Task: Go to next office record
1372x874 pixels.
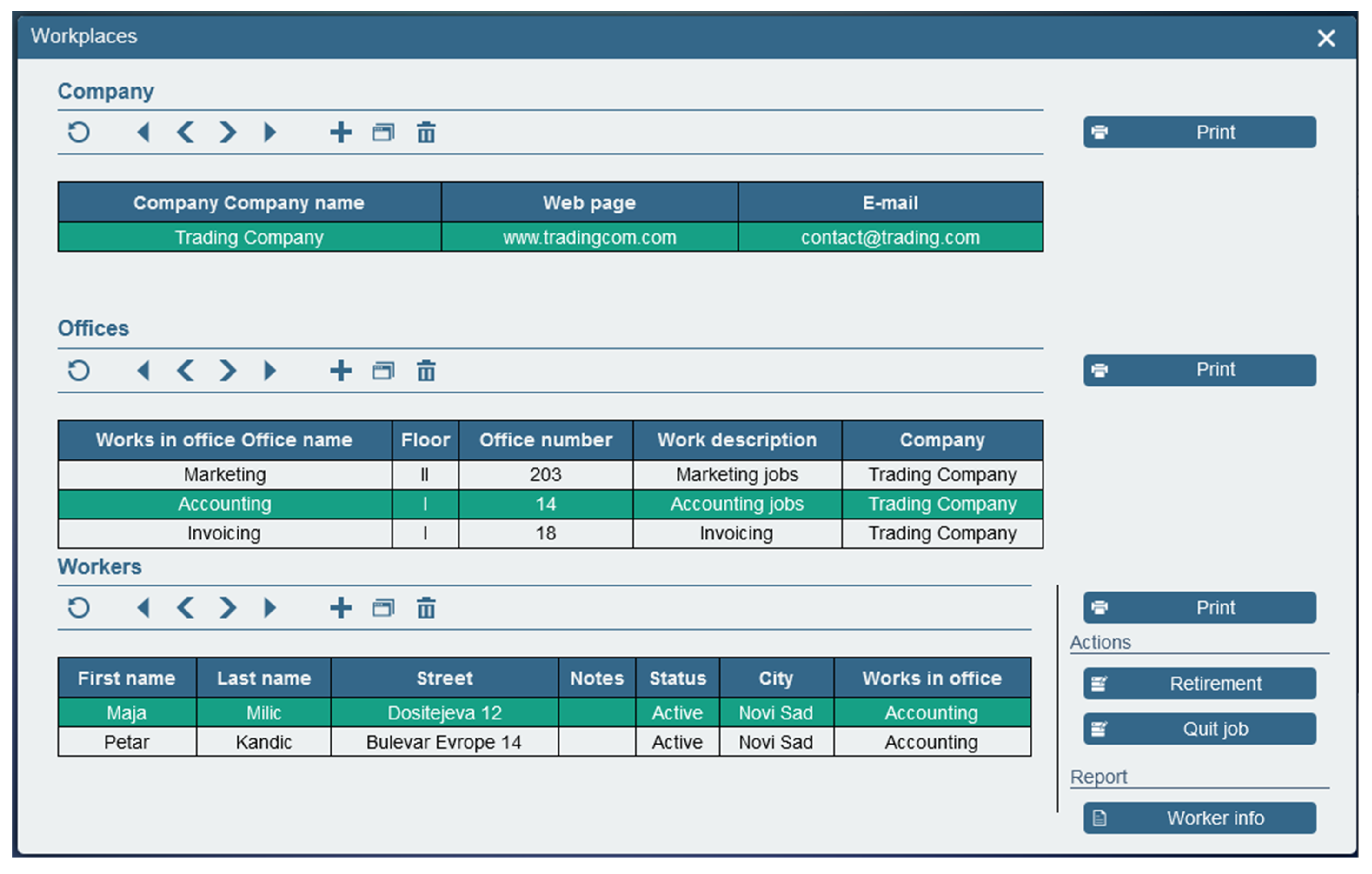Action: pyautogui.click(x=227, y=371)
